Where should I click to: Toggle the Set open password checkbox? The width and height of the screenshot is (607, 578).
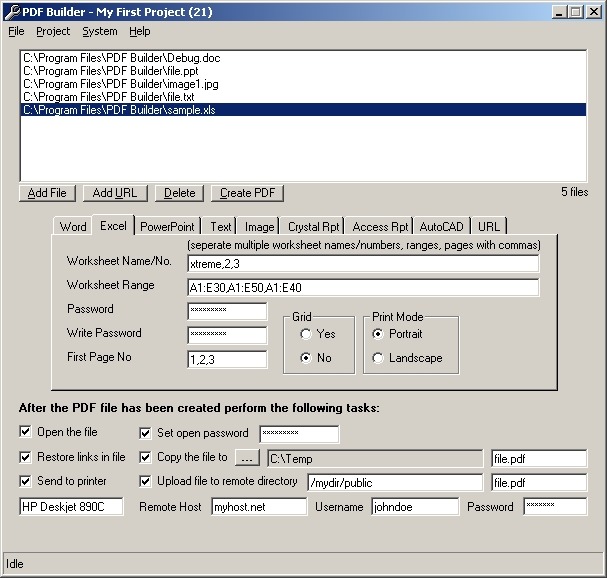(145, 433)
